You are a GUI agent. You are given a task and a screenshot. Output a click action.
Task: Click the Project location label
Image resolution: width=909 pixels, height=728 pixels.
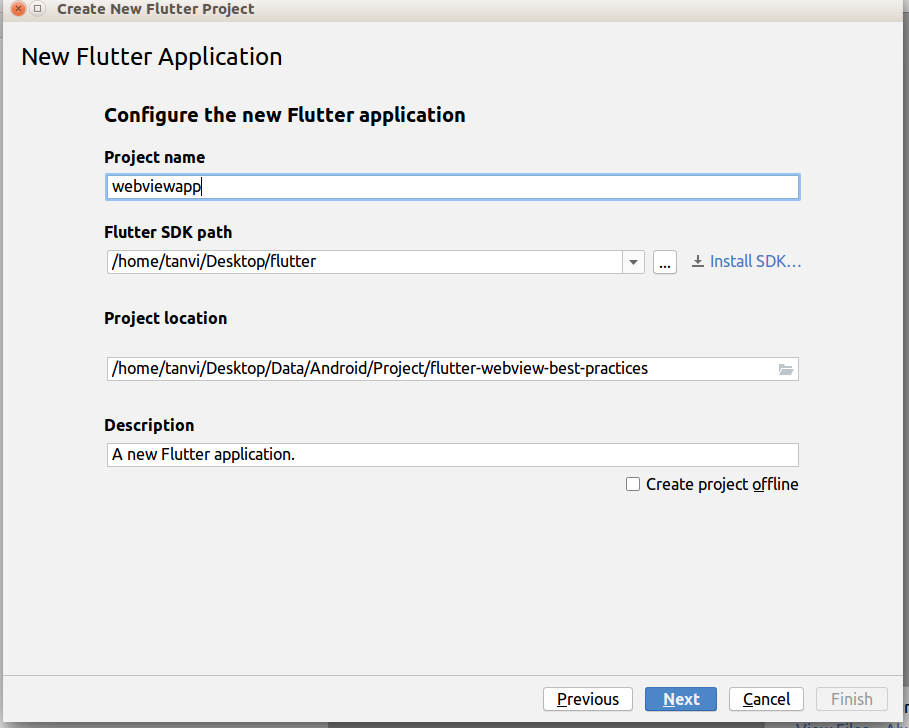coord(166,318)
